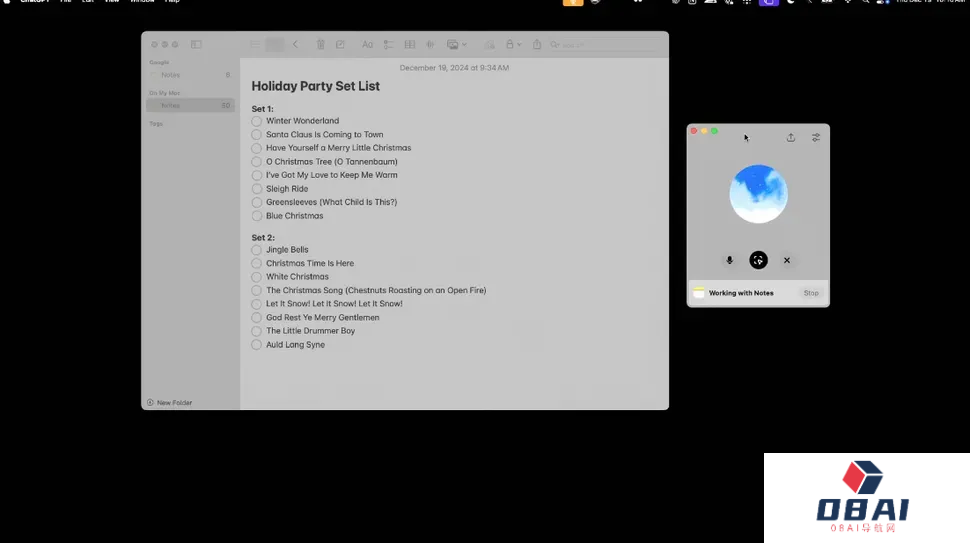Insert a table using the table icon
Image resolution: width=970 pixels, height=543 pixels.
[x=410, y=45]
